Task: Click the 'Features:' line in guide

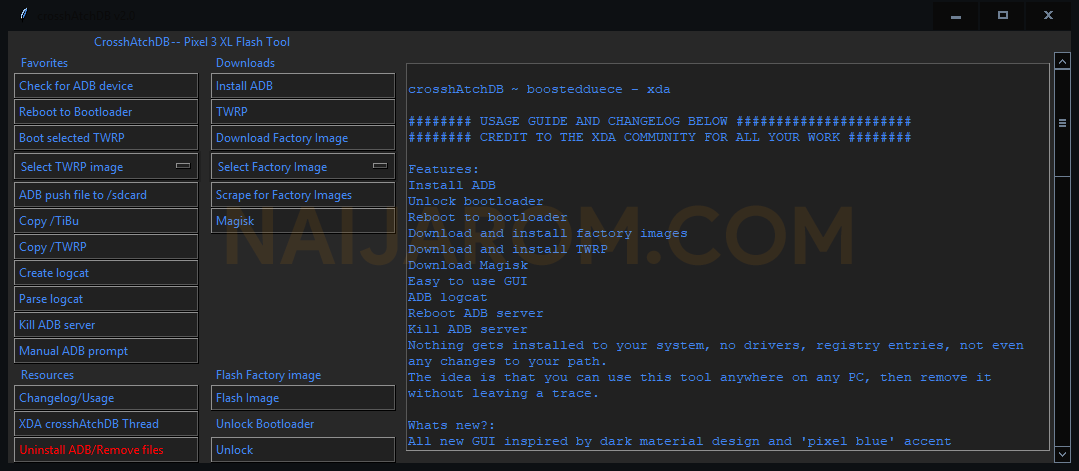Action: point(443,169)
